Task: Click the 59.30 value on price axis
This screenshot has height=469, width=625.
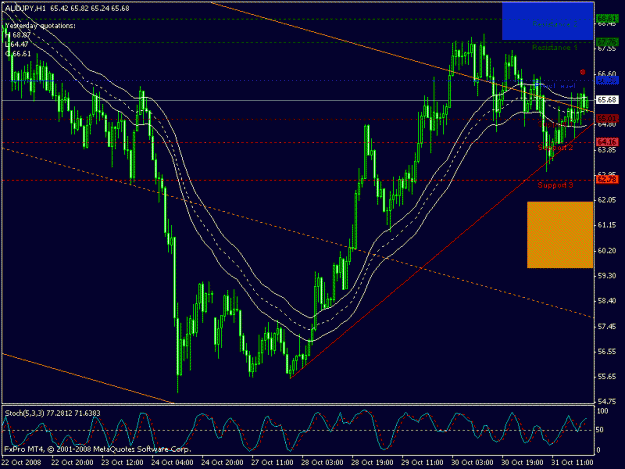Action: (607, 276)
